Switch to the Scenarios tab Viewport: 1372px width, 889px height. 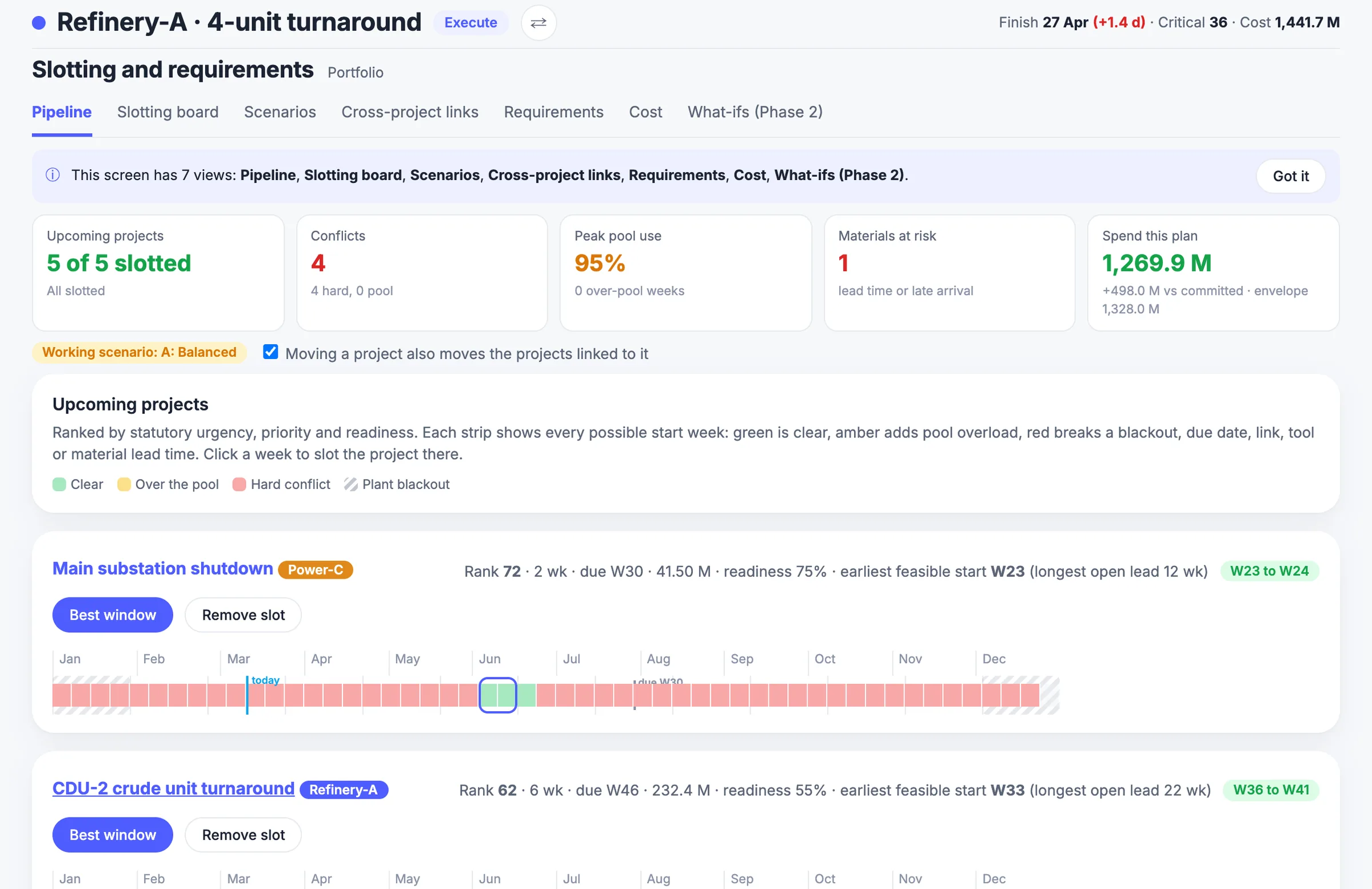(x=280, y=112)
